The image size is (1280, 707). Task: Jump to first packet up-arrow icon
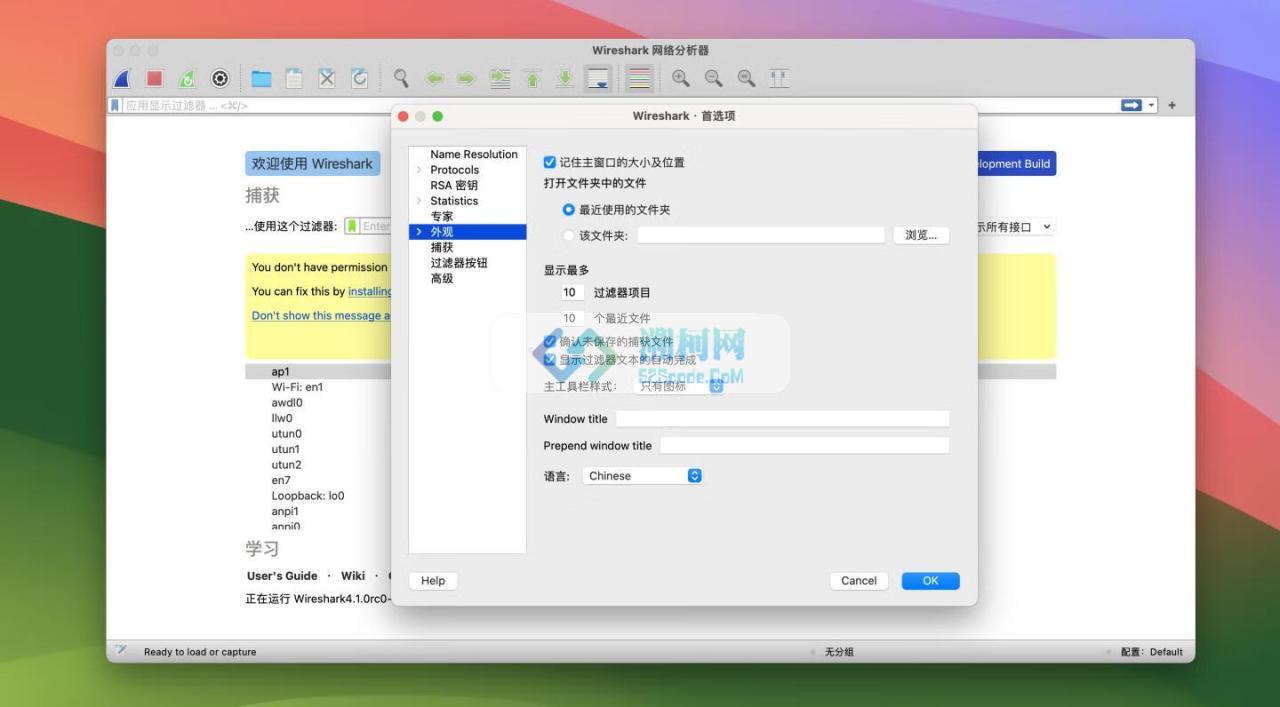click(532, 78)
